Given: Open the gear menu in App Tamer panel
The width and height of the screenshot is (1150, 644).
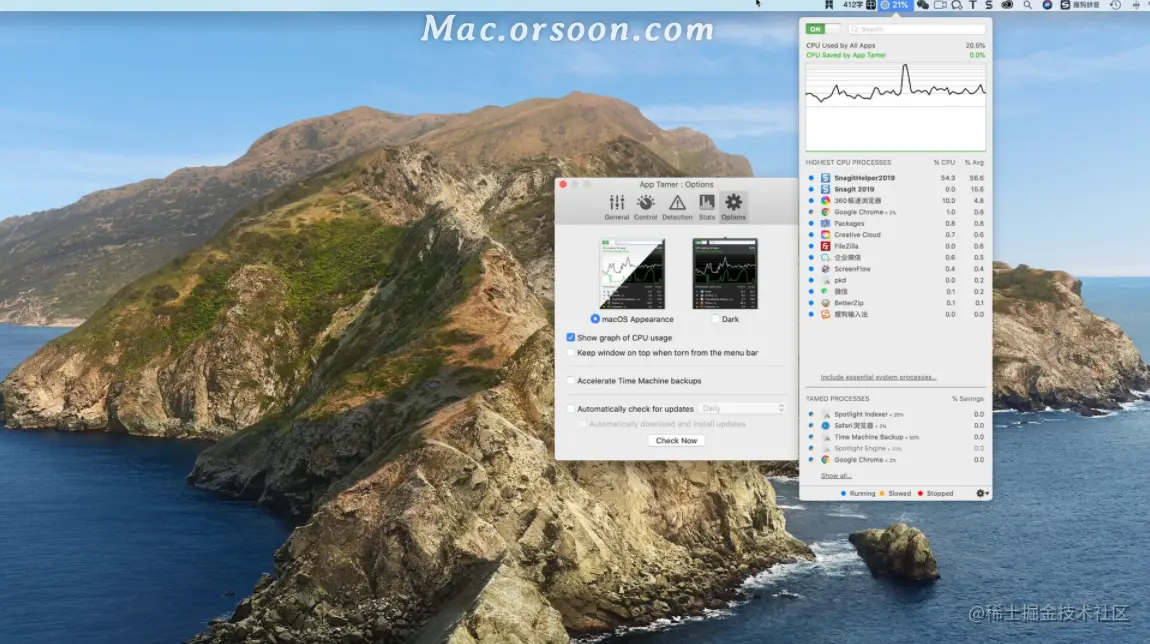Looking at the screenshot, I should [x=982, y=494].
